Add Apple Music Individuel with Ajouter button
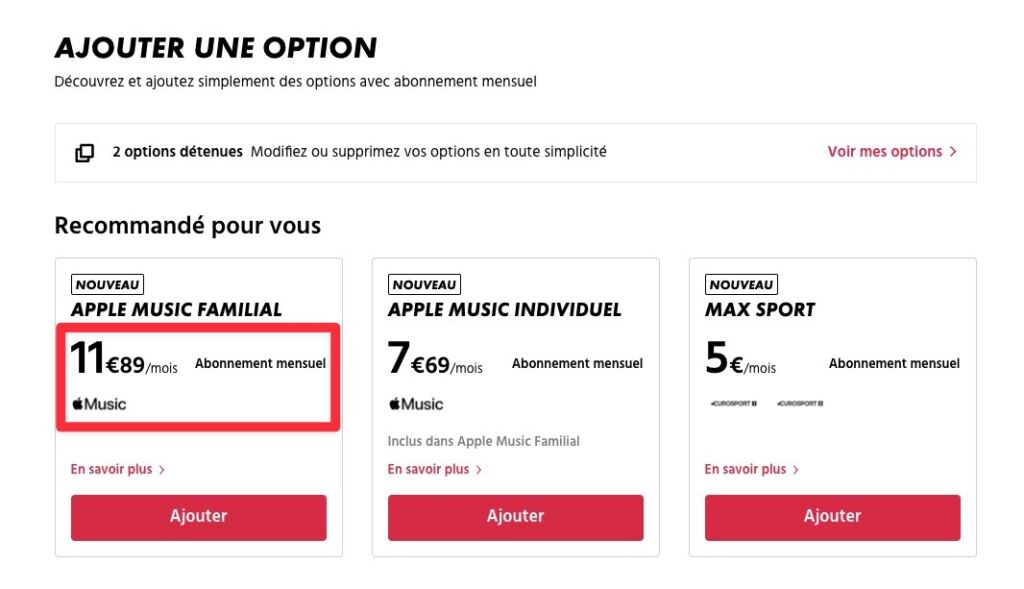This screenshot has width=1024, height=589. pyautogui.click(x=515, y=517)
